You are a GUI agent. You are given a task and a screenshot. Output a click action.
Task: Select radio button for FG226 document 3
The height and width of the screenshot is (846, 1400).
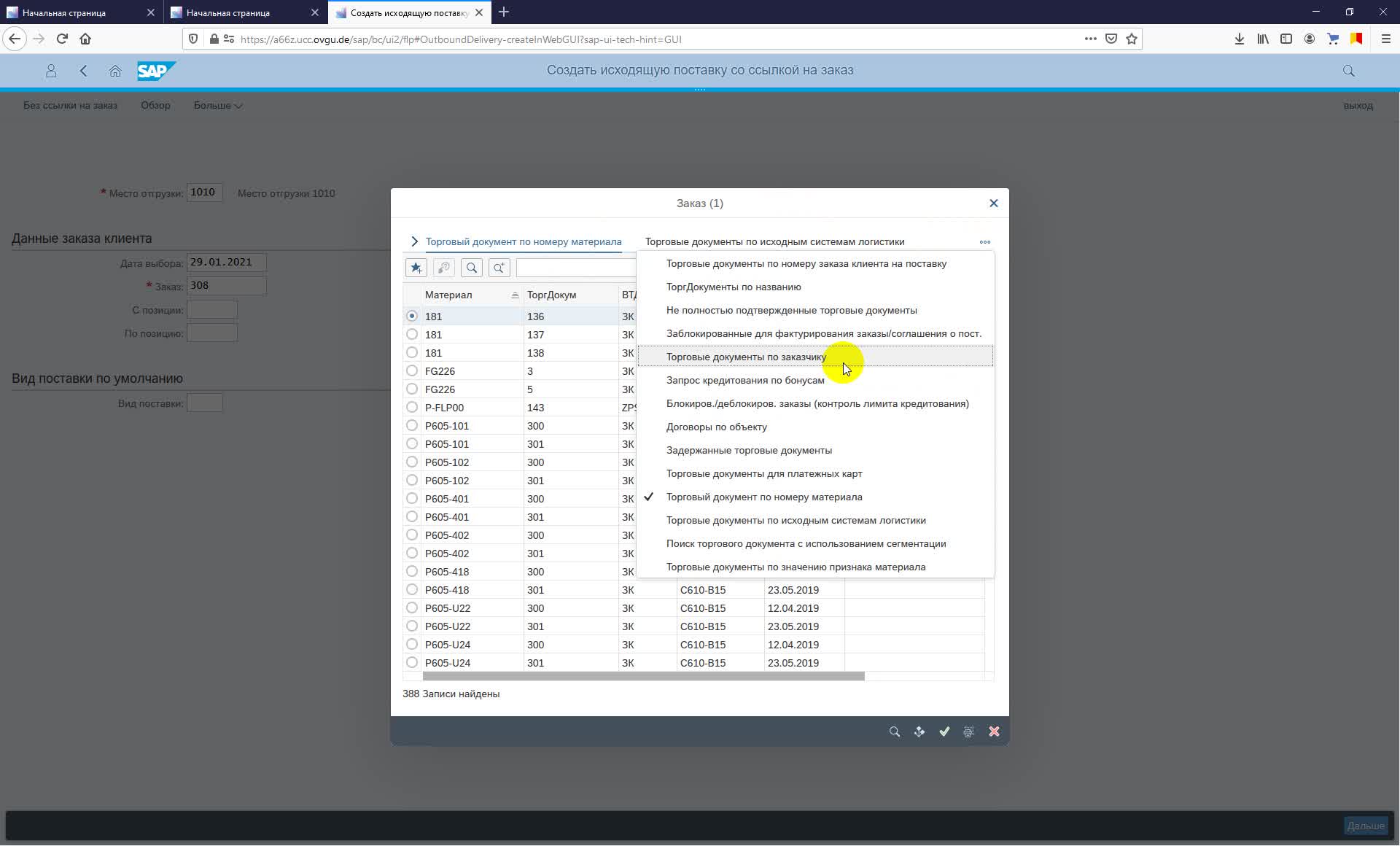(x=412, y=370)
